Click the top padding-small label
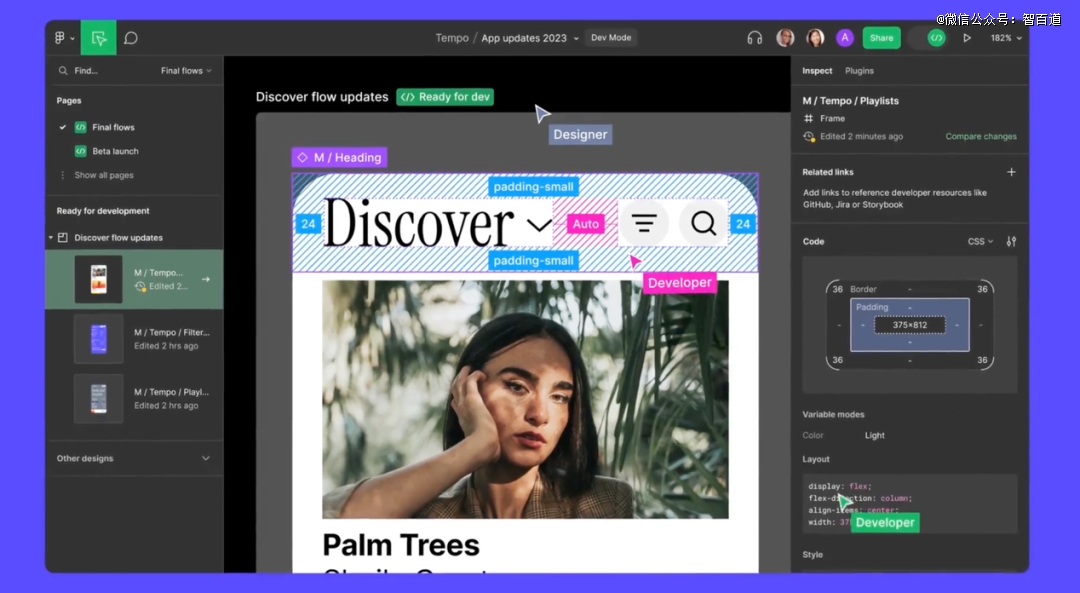The image size is (1080, 593). (533, 187)
